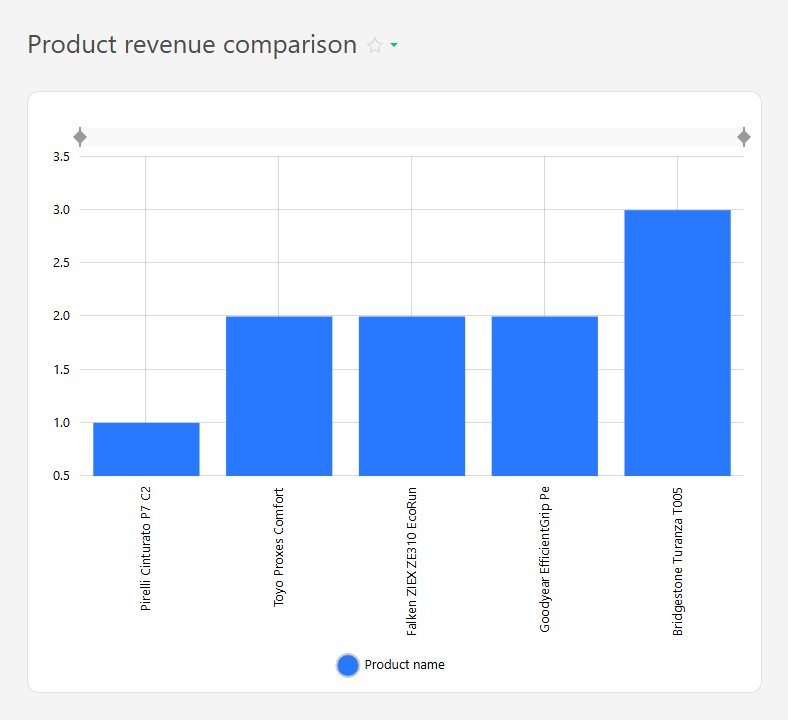The image size is (788, 720).
Task: Select the Toyo Proxes Comfort bar
Action: coord(279,396)
